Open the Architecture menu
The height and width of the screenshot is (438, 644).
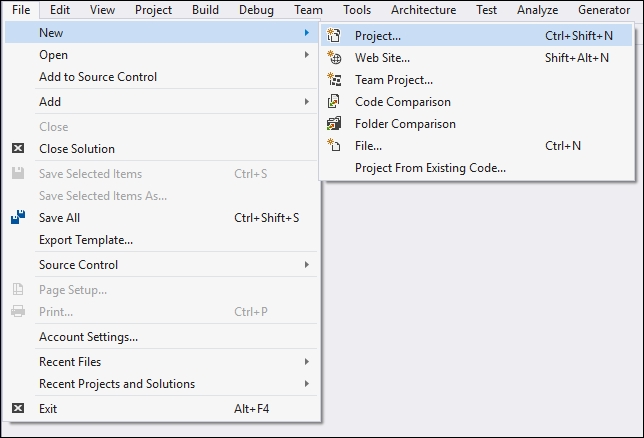pos(423,10)
